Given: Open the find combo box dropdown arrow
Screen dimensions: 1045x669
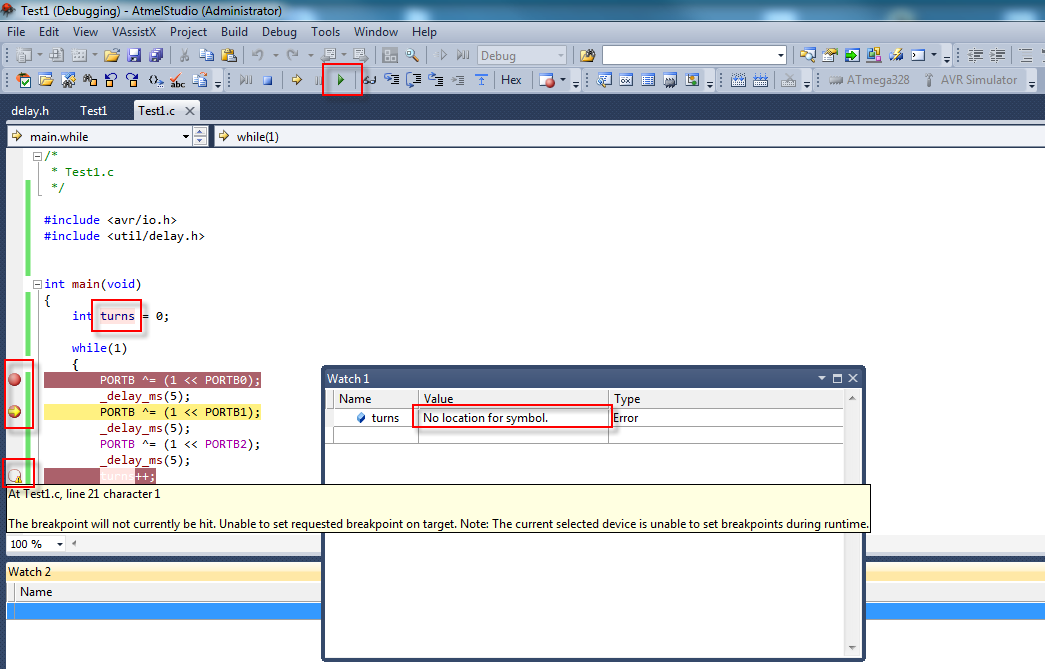Looking at the screenshot, I should 780,55.
